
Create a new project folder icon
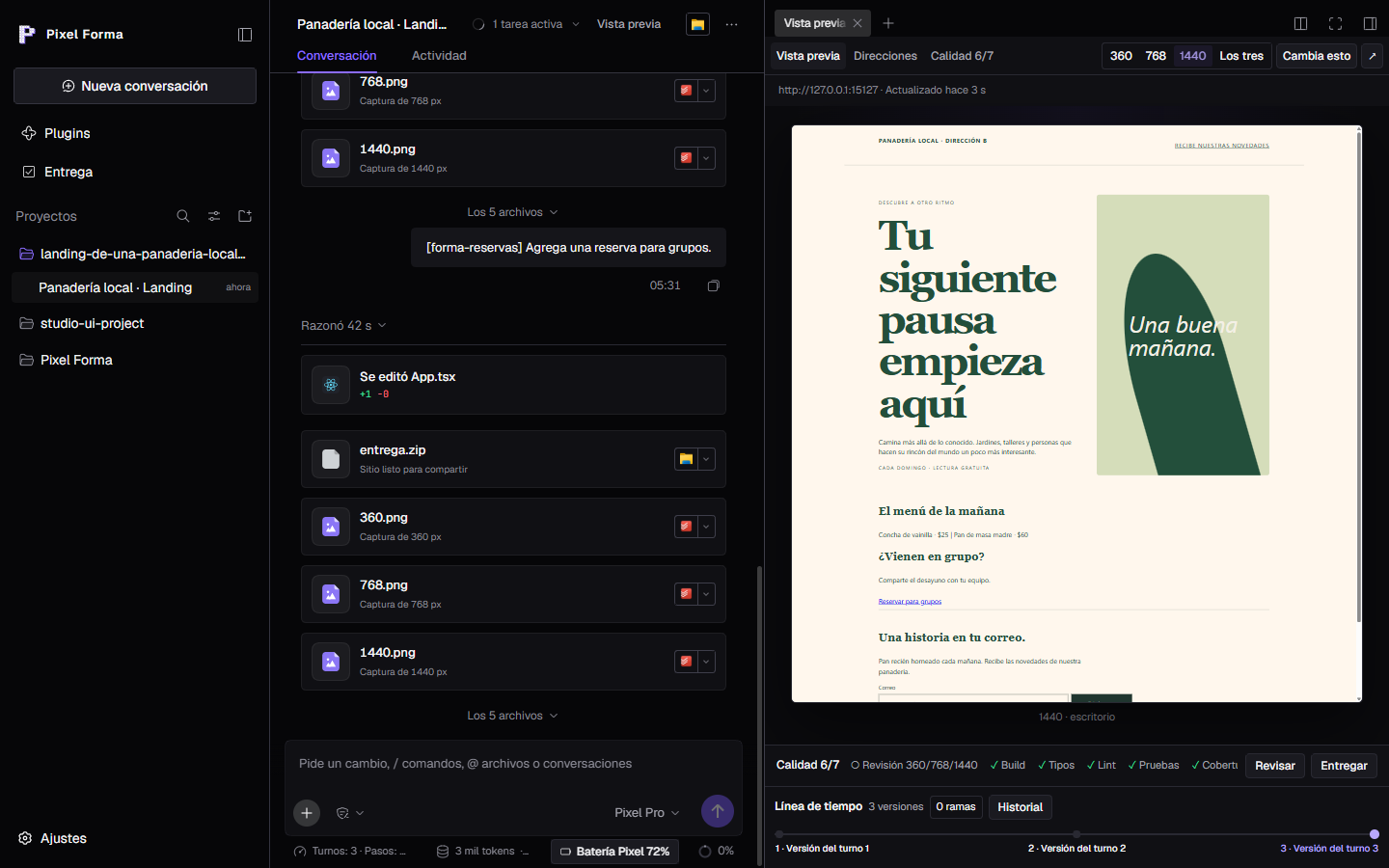click(x=245, y=216)
